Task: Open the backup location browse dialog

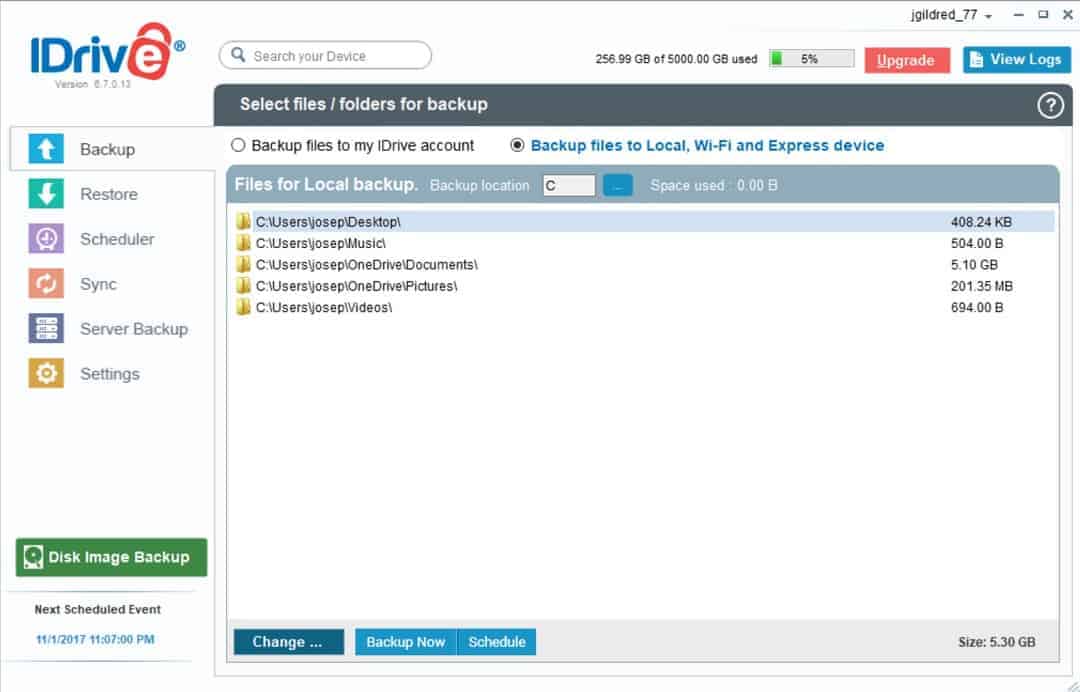Action: [618, 185]
